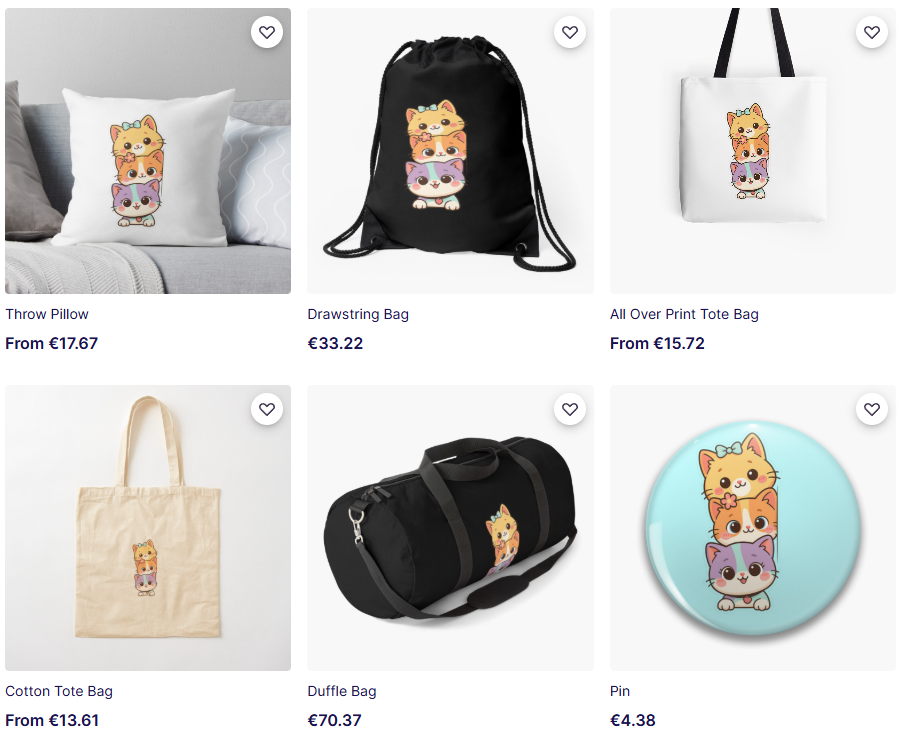Image resolution: width=901 pixels, height=749 pixels.
Task: View the black Duffle Bag image
Action: pyautogui.click(x=450, y=528)
